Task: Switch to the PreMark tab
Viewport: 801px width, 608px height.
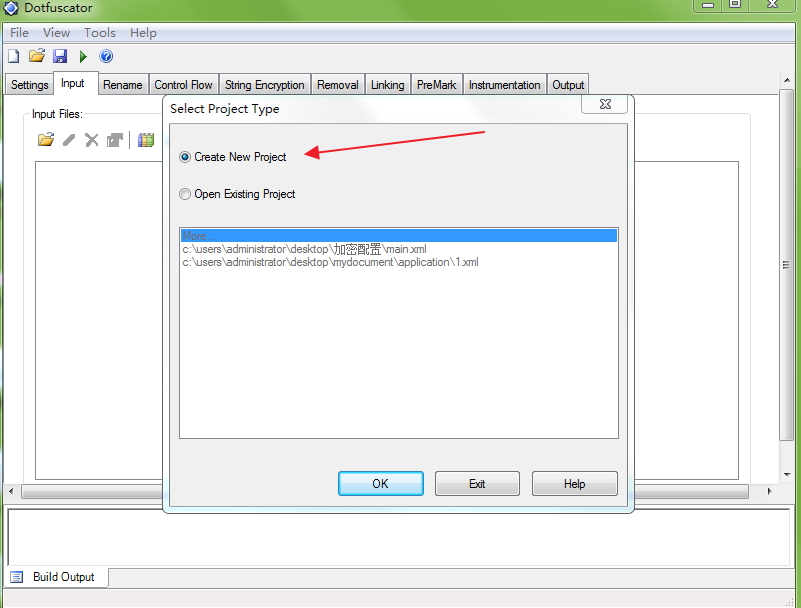Action: coord(436,85)
